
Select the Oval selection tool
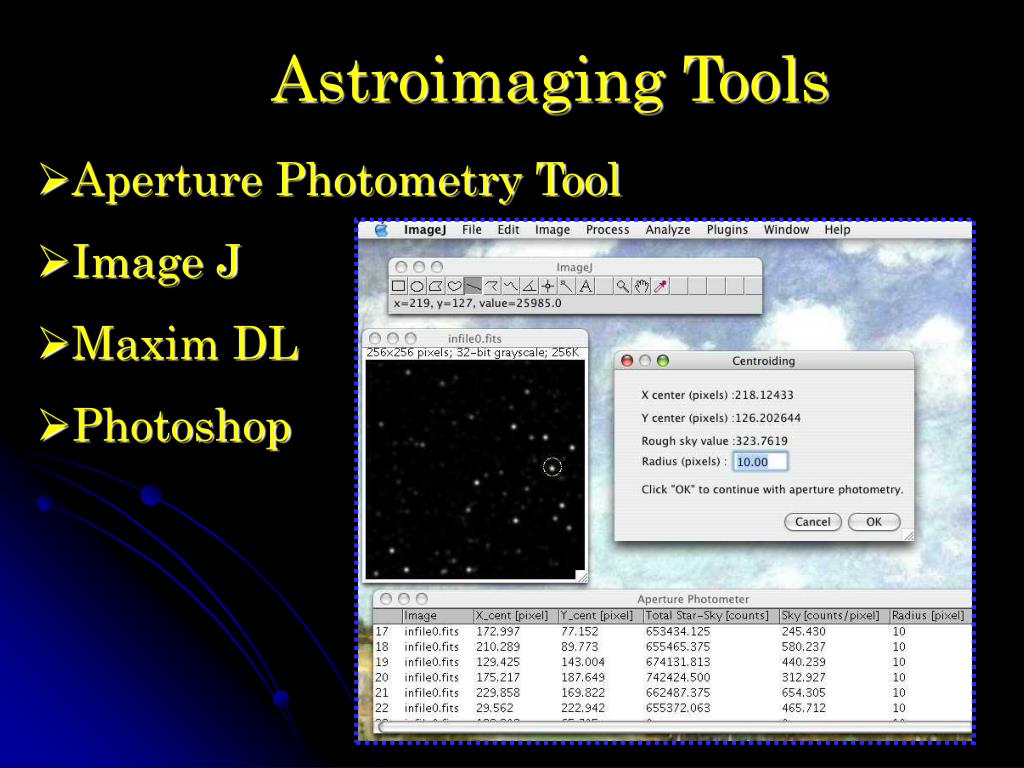pos(417,286)
